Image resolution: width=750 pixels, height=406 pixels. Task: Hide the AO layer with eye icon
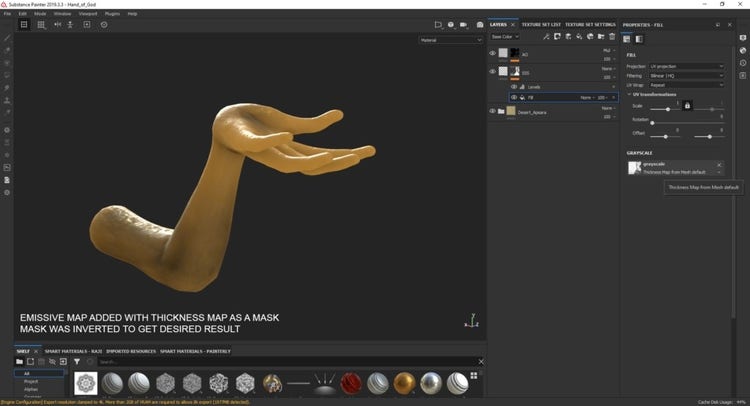pos(493,53)
